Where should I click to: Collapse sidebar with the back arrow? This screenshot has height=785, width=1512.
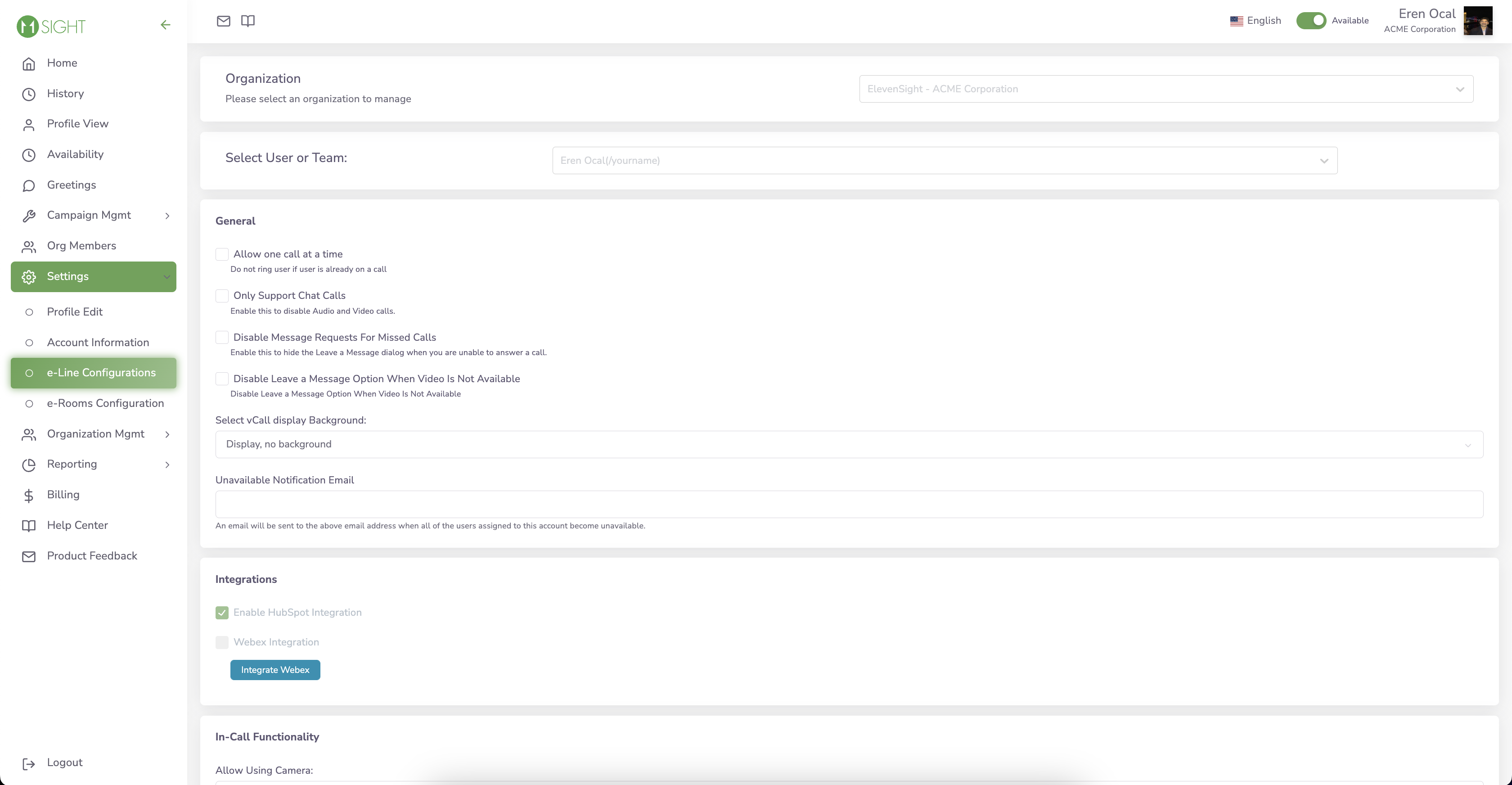click(166, 25)
